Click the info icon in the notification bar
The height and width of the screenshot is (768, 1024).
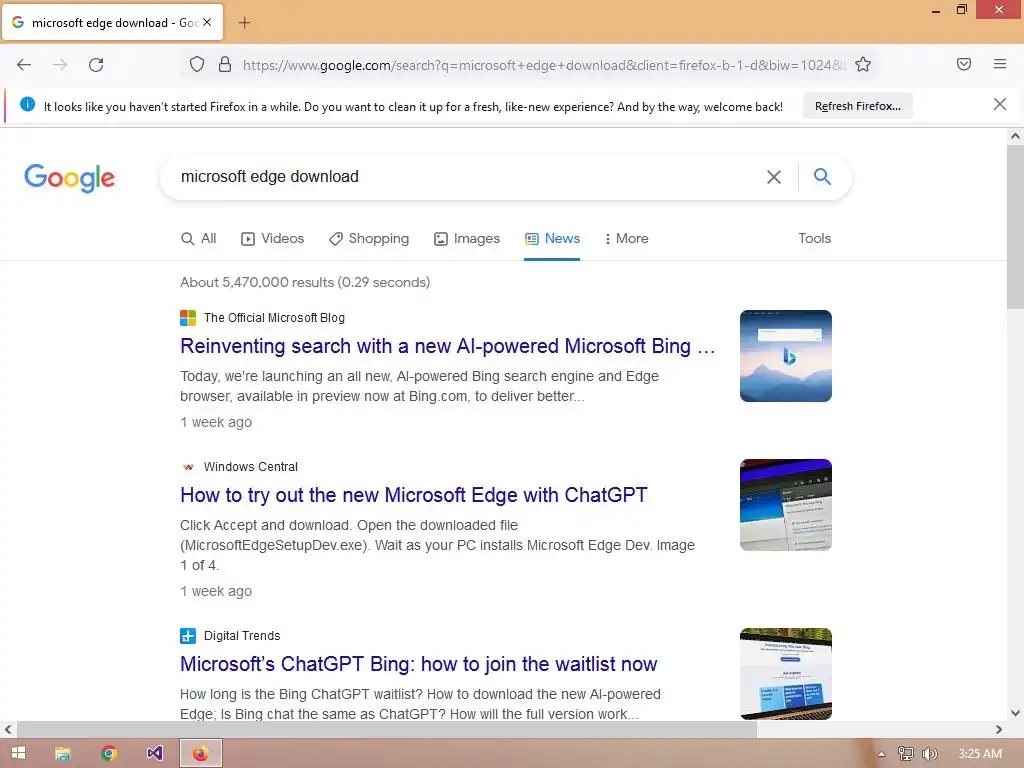coord(27,104)
